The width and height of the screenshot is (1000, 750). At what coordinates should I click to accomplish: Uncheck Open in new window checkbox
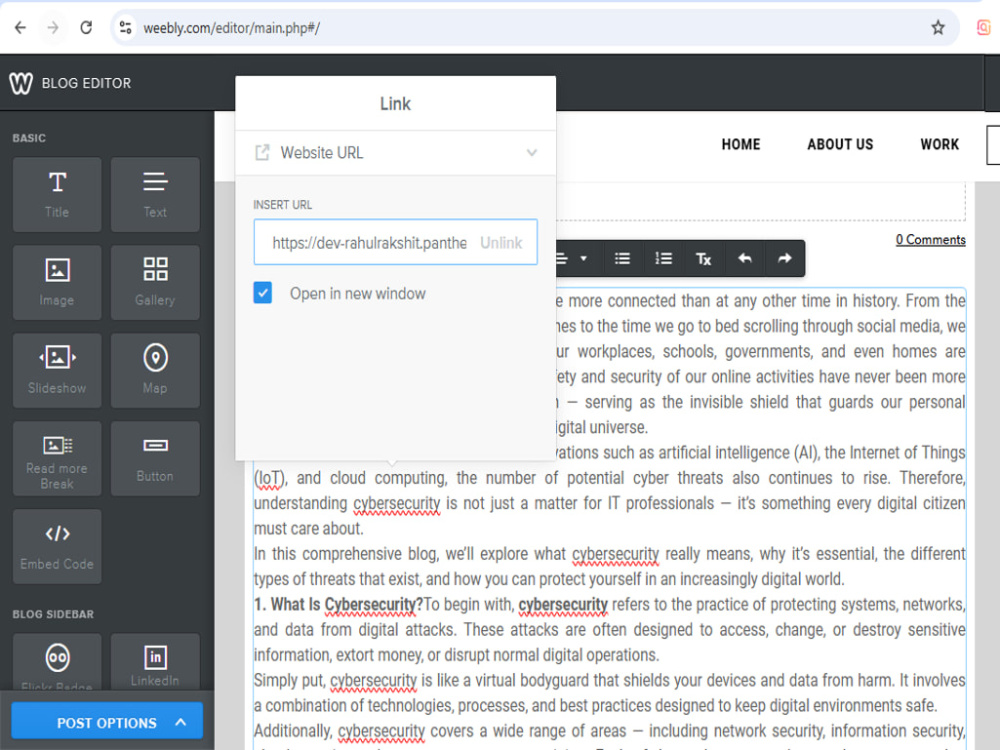tap(263, 293)
